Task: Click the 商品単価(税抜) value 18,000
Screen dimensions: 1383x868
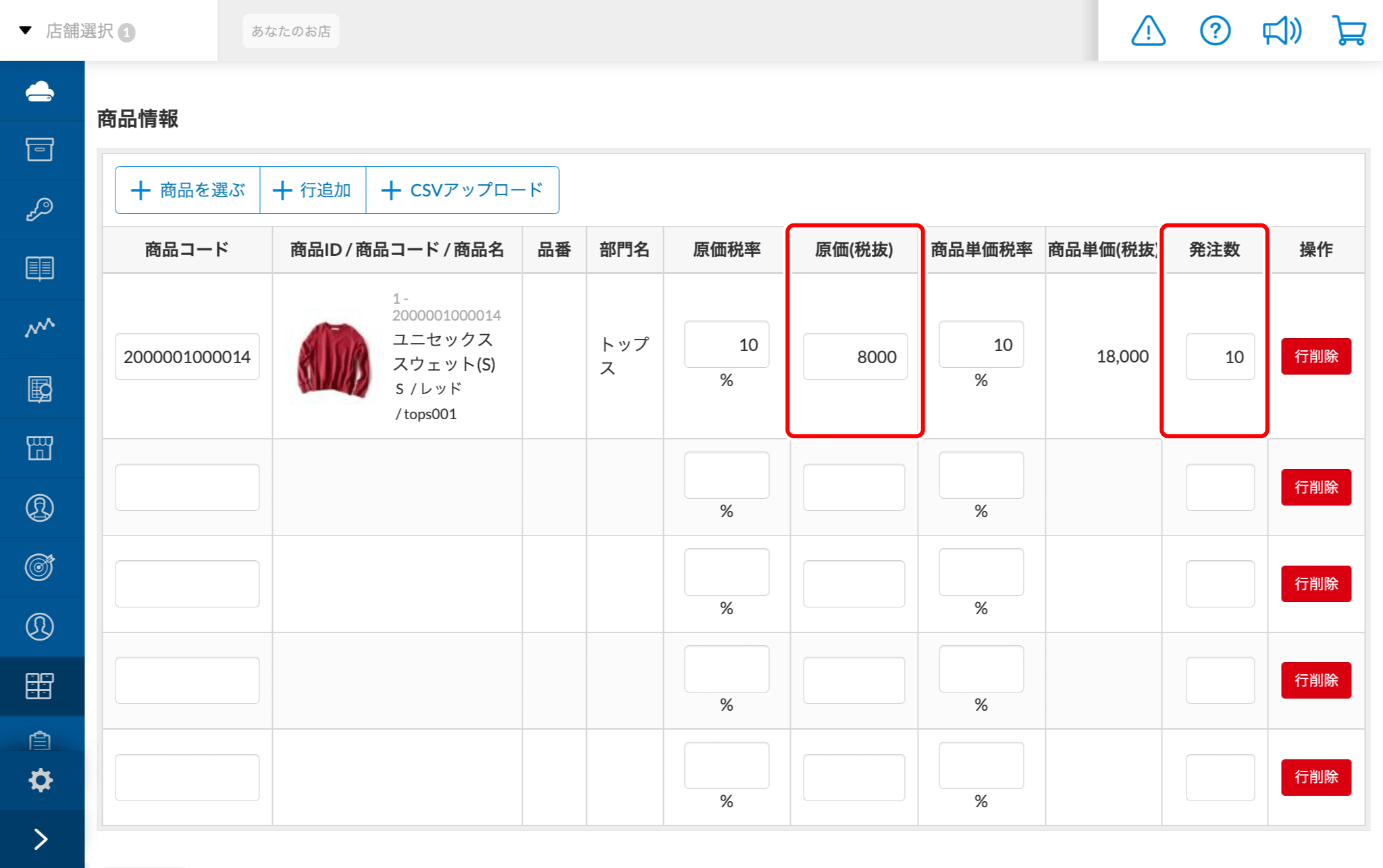Action: [x=1122, y=356]
